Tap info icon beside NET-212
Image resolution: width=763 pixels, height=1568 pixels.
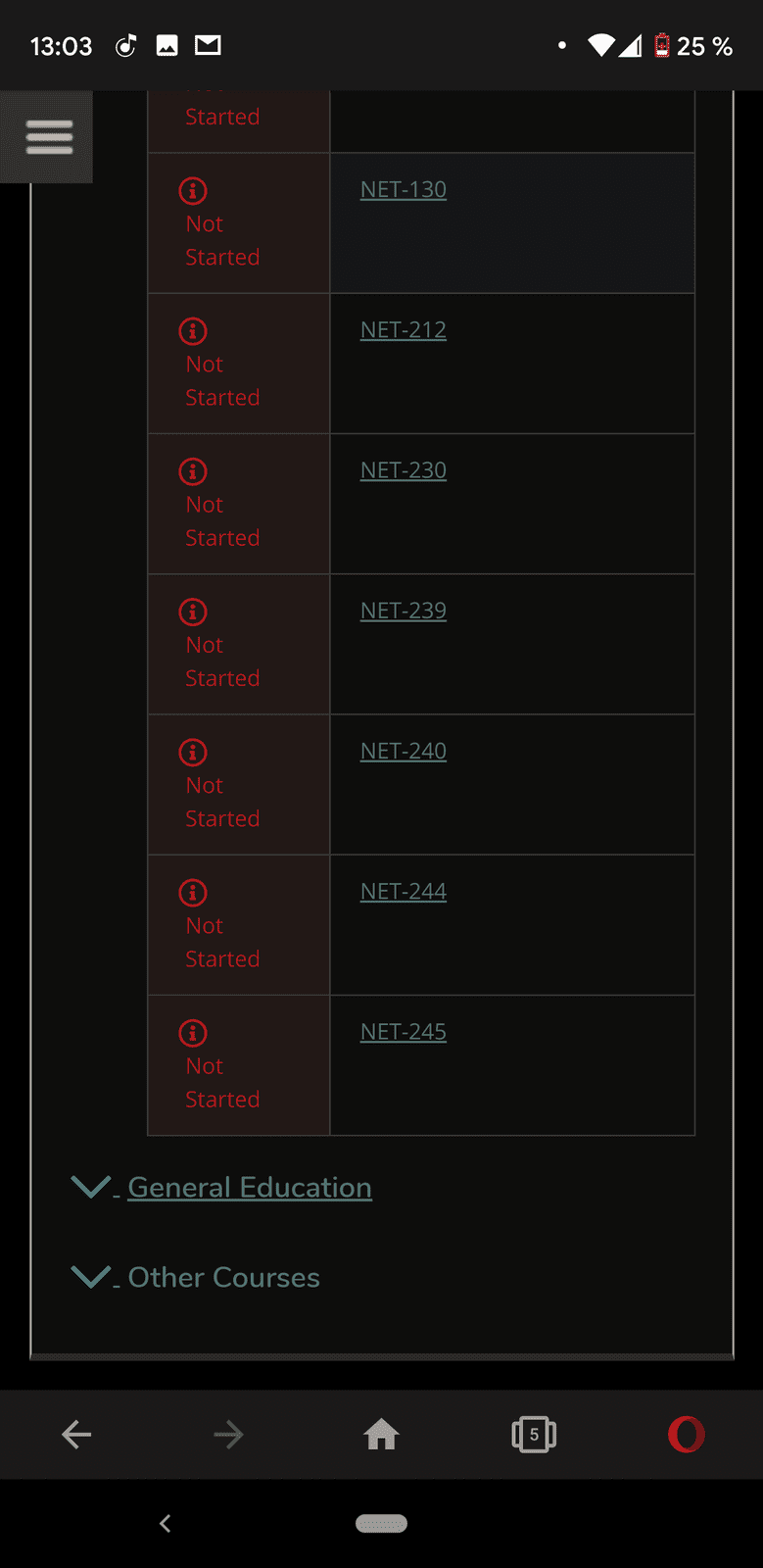pos(193,331)
